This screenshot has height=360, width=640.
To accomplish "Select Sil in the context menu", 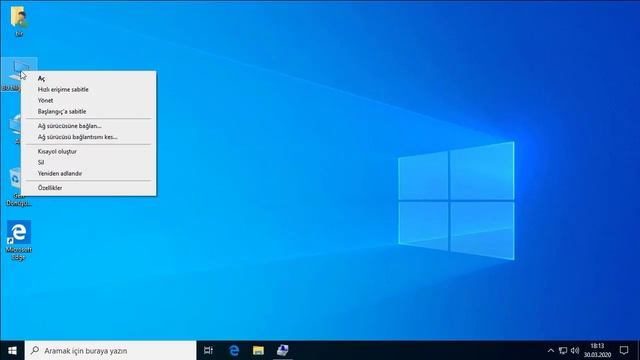I will click(89, 162).
